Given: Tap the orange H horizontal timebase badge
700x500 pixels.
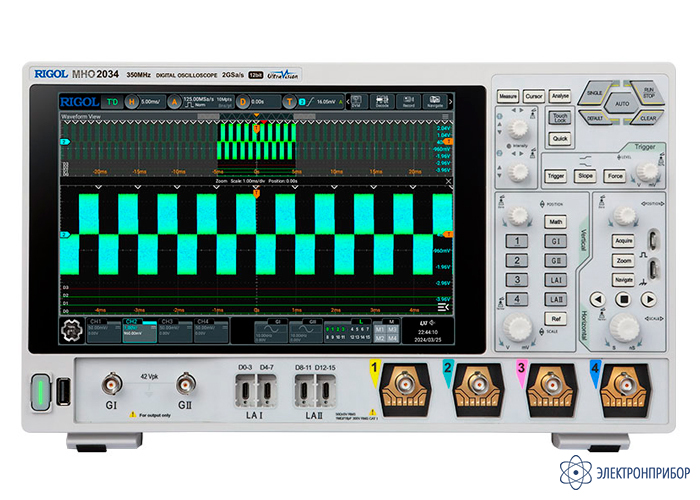Looking at the screenshot, I should (x=131, y=102).
